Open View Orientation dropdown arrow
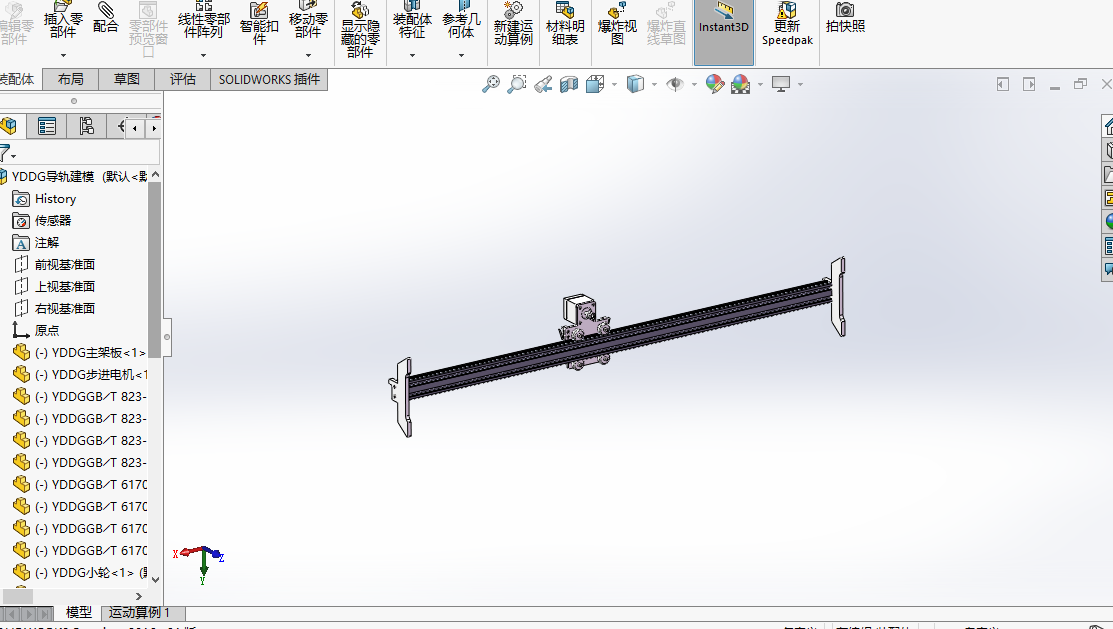 click(614, 84)
